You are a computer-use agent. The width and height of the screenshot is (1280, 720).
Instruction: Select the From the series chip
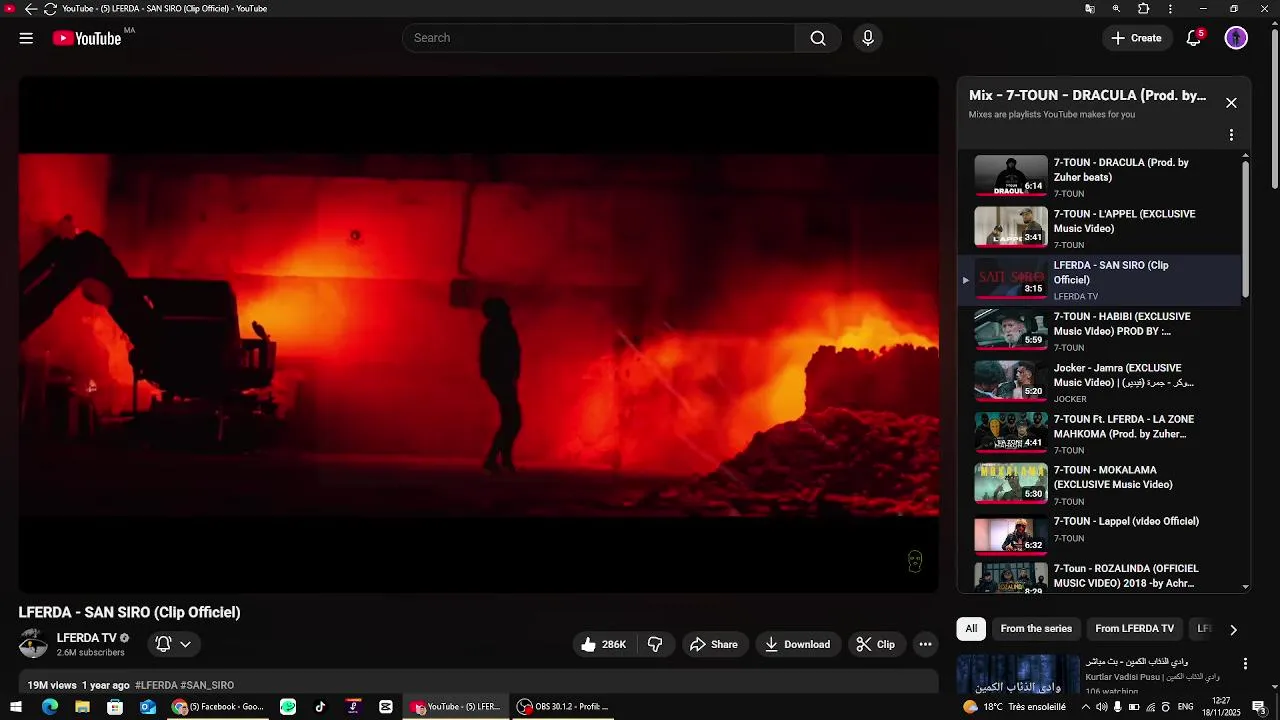[x=1036, y=629]
